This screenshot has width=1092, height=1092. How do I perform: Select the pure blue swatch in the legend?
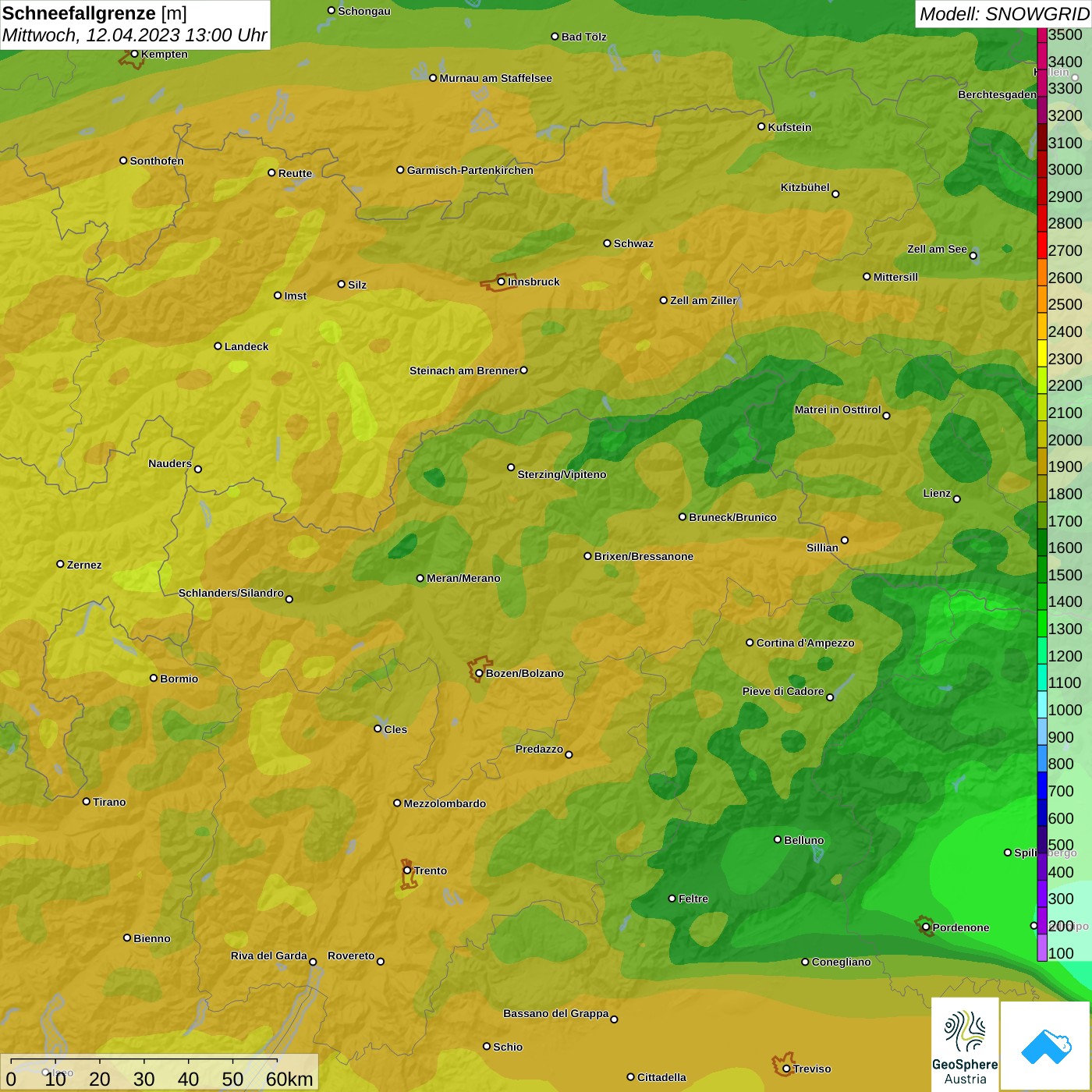1042,785
